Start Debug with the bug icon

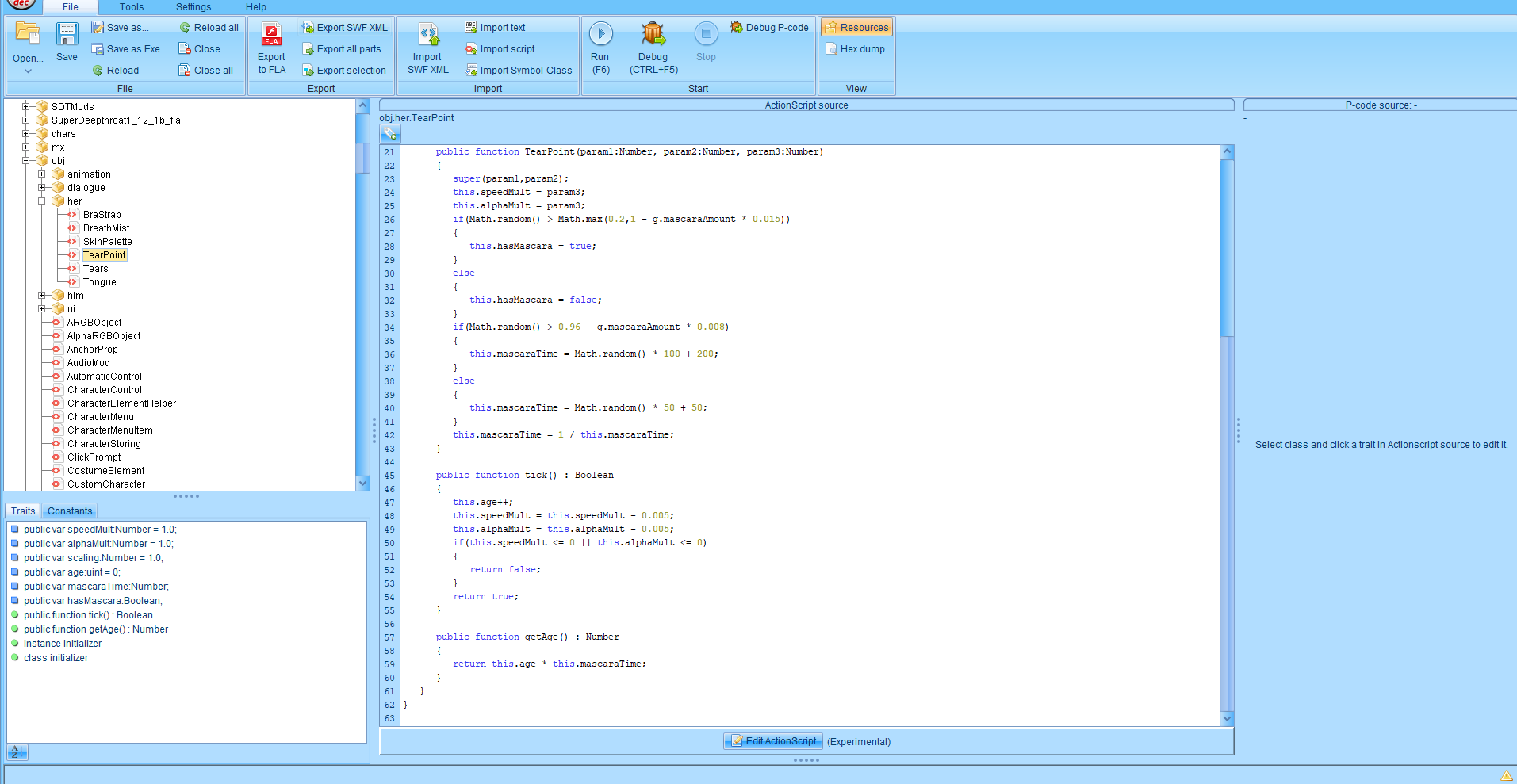click(x=653, y=34)
